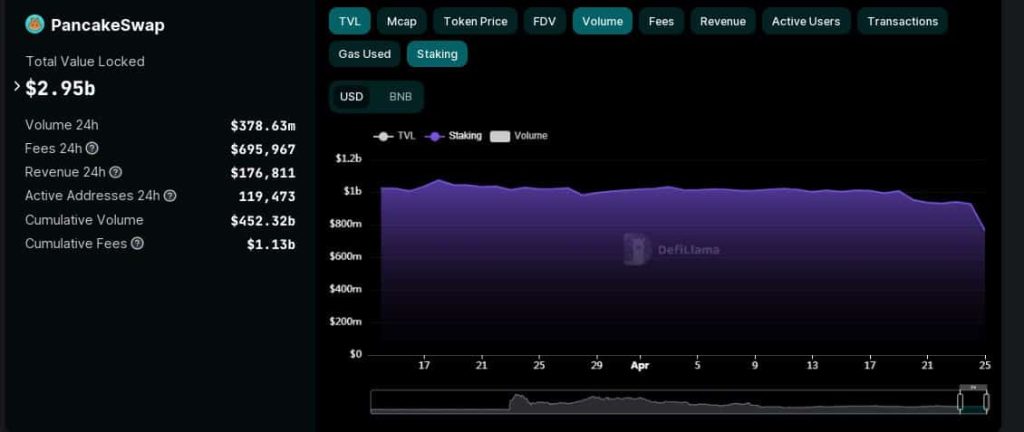Show Token Price on the chart
The height and width of the screenshot is (432, 1024).
pyautogui.click(x=475, y=21)
